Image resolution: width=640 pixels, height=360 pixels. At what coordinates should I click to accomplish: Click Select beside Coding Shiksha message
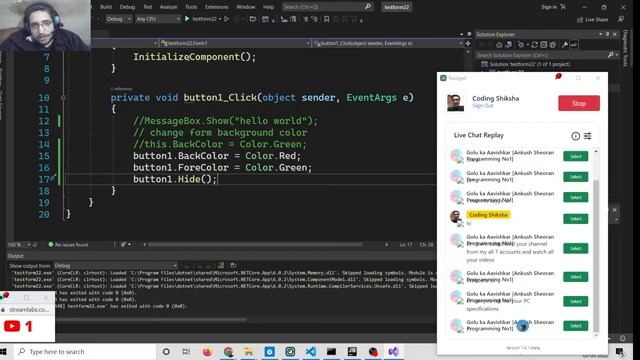[x=576, y=219]
